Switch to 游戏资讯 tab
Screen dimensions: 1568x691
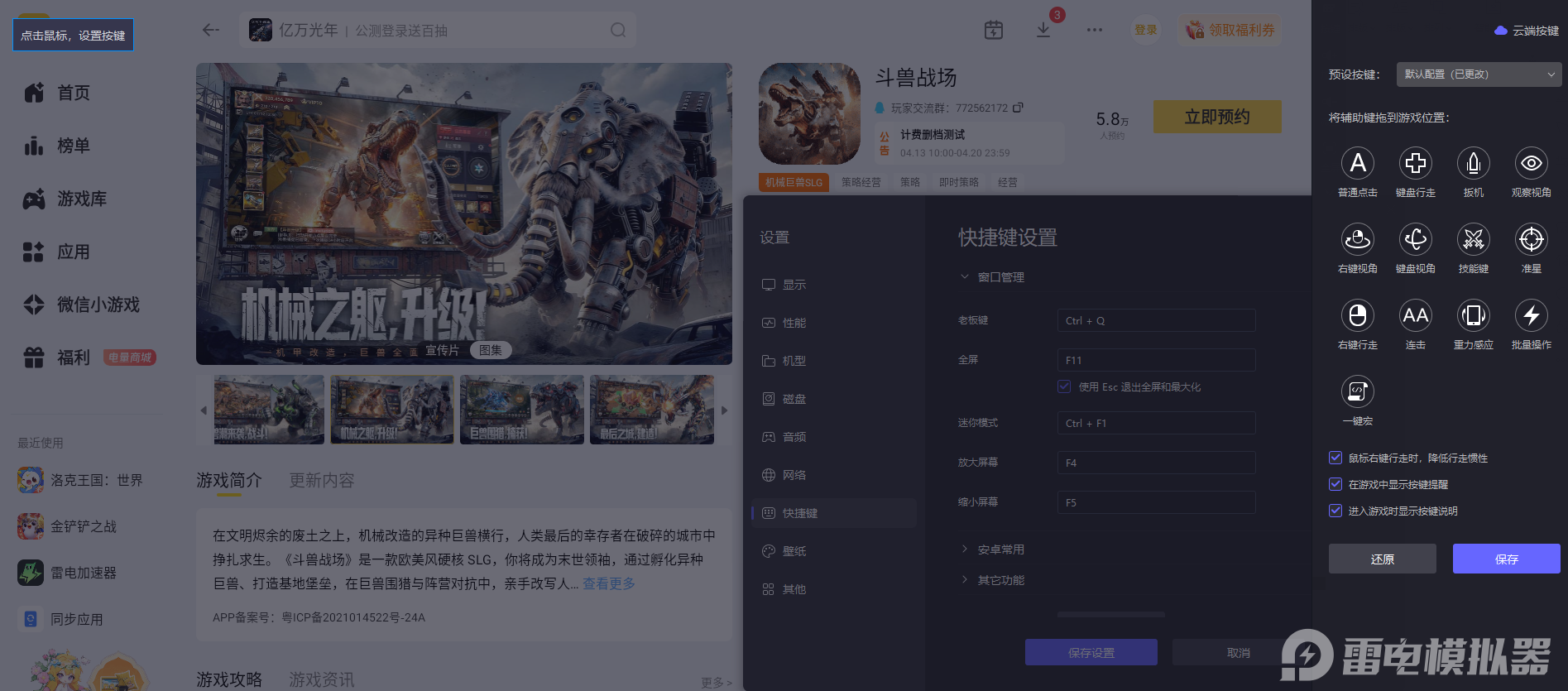[x=322, y=679]
